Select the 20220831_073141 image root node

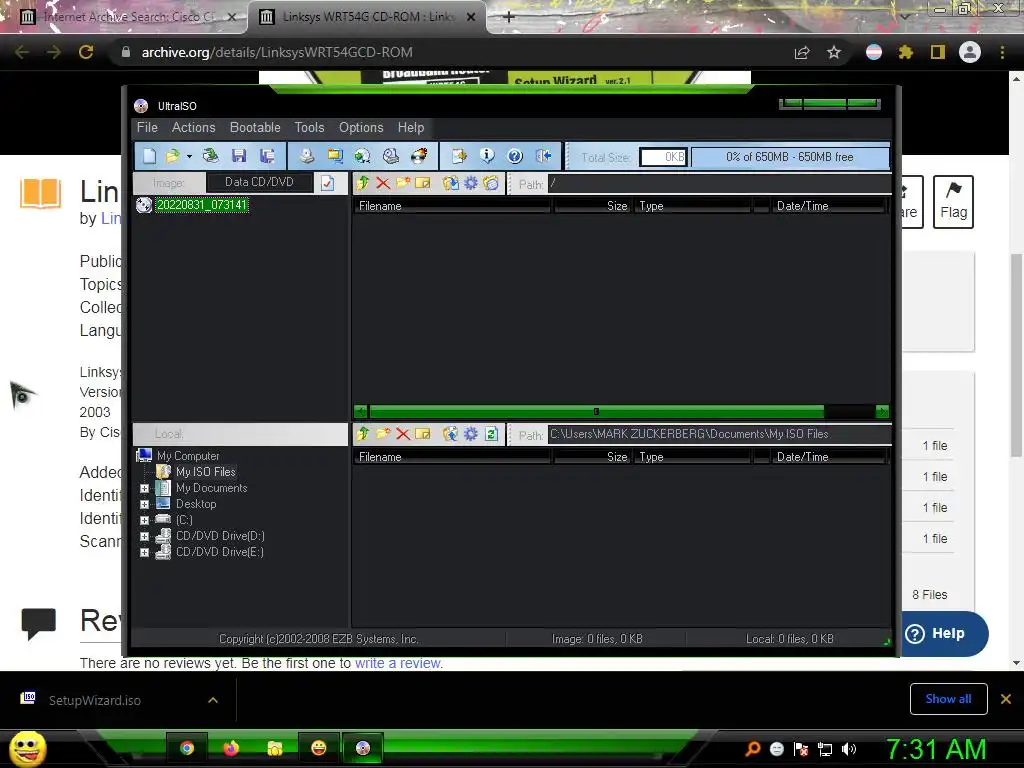(x=202, y=205)
